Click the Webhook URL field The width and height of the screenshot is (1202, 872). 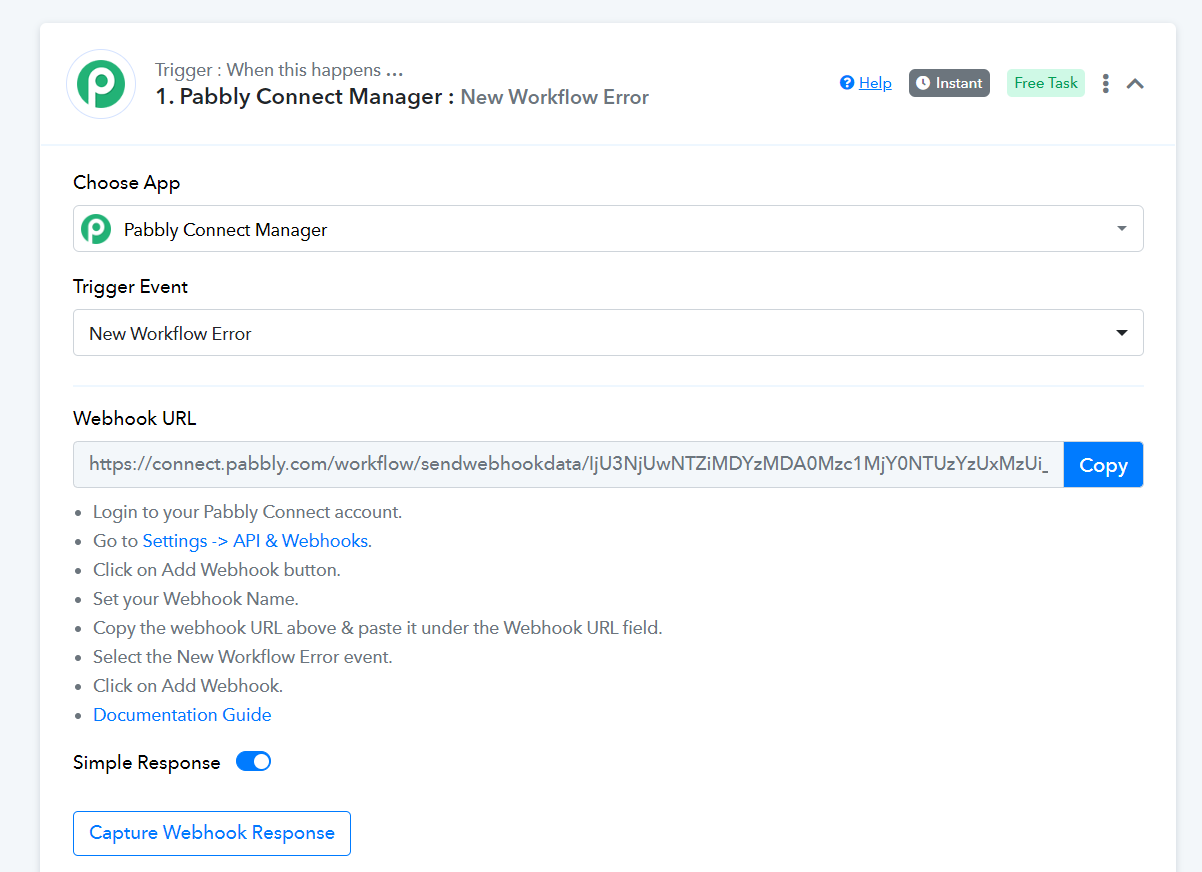point(568,465)
